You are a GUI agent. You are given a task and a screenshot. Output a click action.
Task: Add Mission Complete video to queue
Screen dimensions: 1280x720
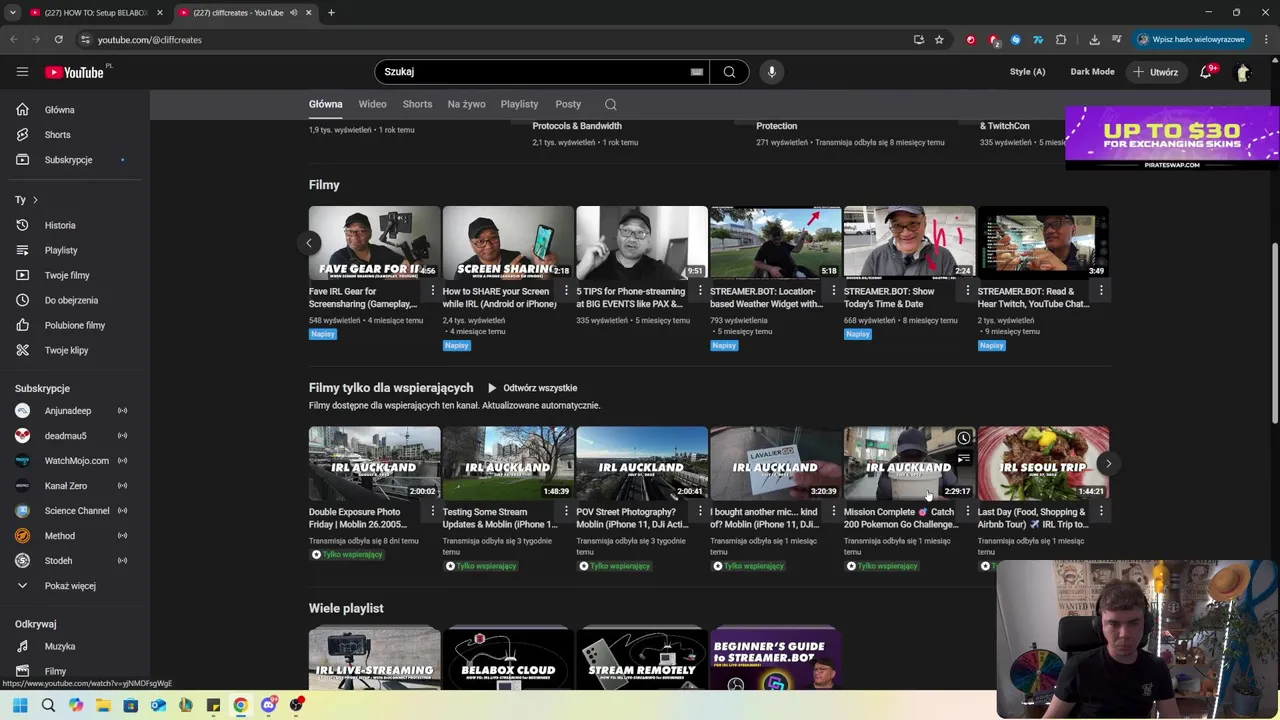963,459
